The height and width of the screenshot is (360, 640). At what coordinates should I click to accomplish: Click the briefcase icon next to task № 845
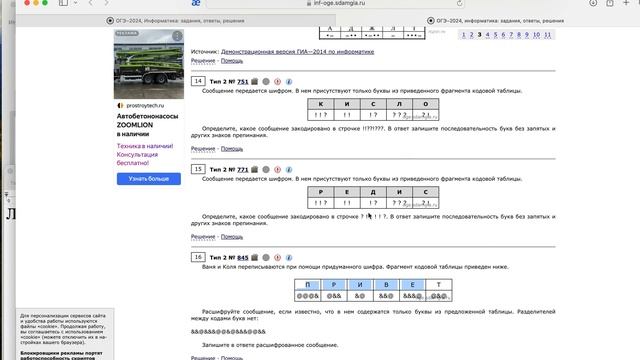tap(254, 258)
